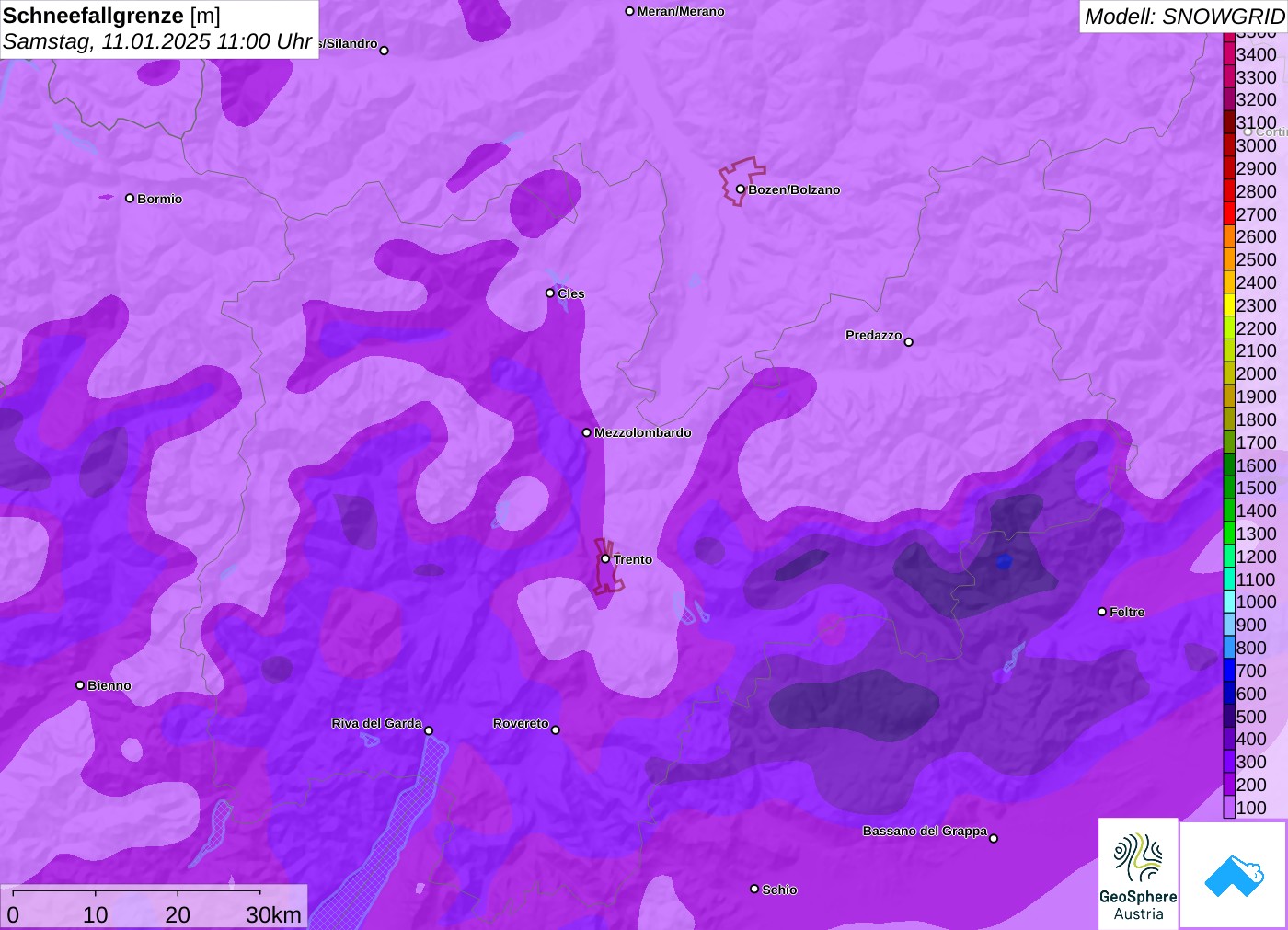Click the 2700 m red legend swatch
Image resolution: width=1288 pixels, height=930 pixels.
(x=1229, y=214)
